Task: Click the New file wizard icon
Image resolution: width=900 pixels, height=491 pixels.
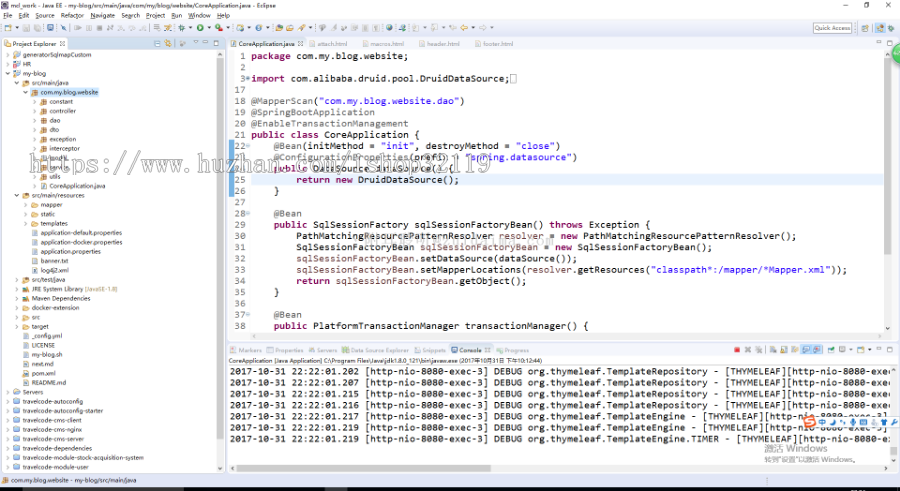Action: click(7, 28)
